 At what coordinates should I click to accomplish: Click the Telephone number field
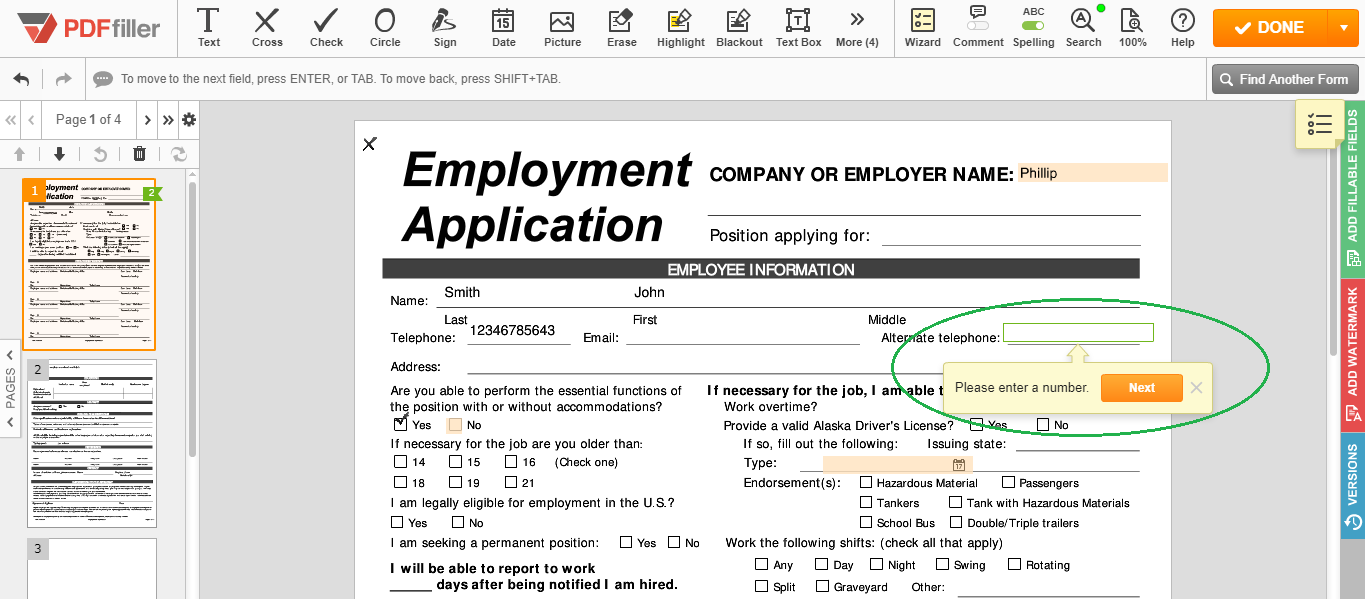point(519,332)
